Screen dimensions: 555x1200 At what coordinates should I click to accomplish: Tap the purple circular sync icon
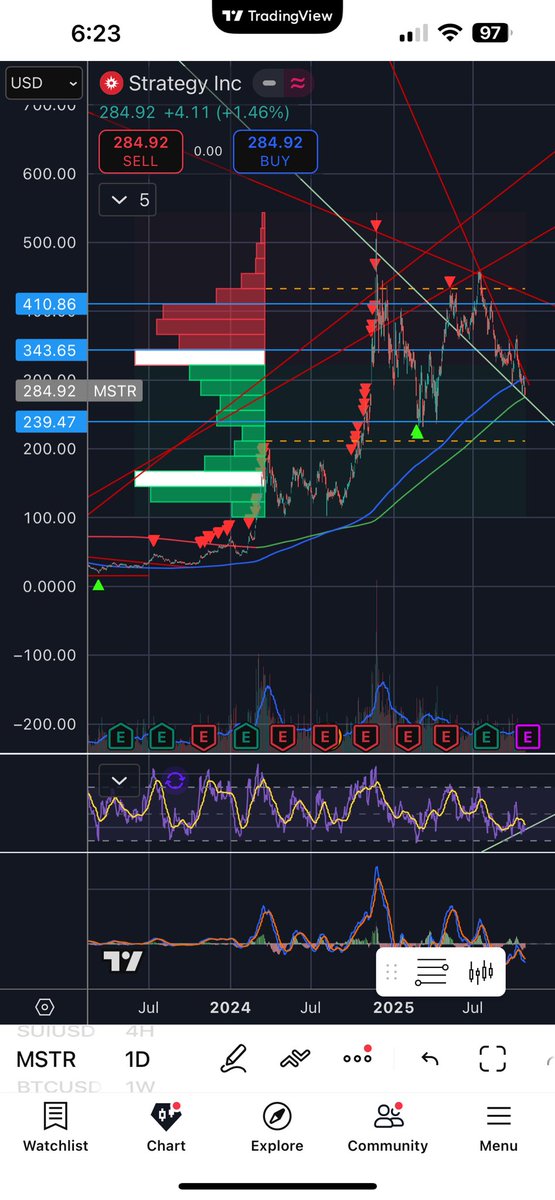(175, 780)
